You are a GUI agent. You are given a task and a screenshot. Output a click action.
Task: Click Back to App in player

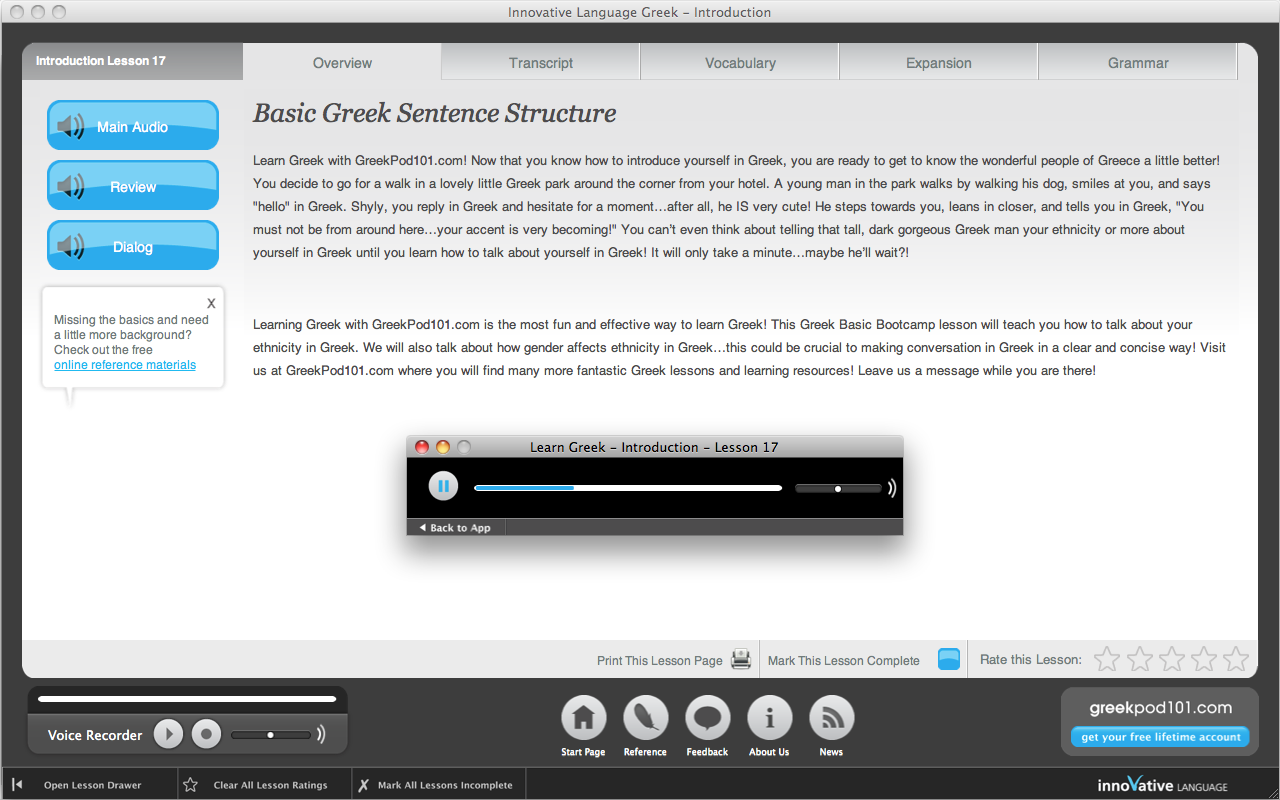[455, 527]
